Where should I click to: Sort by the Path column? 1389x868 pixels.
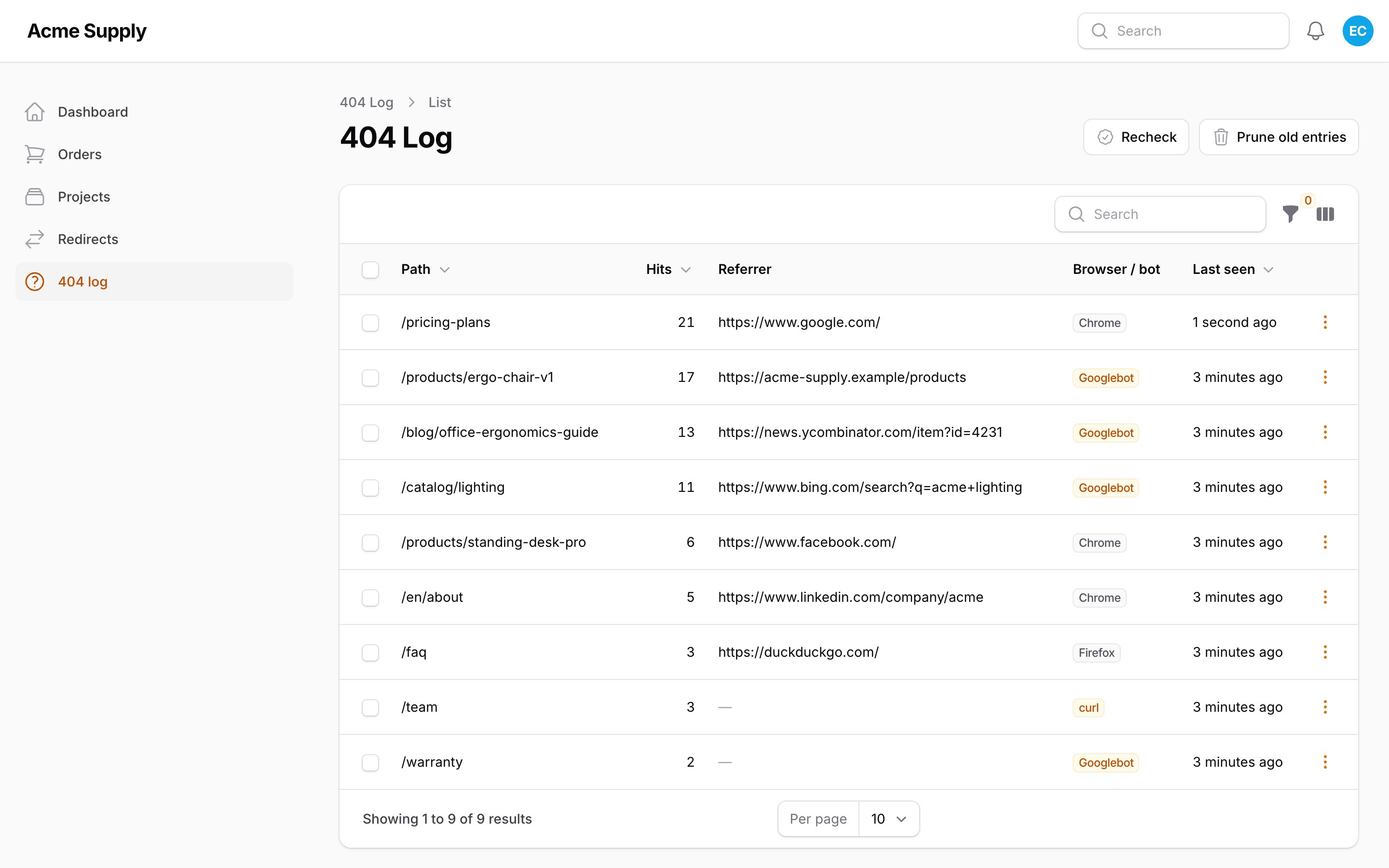pos(425,269)
